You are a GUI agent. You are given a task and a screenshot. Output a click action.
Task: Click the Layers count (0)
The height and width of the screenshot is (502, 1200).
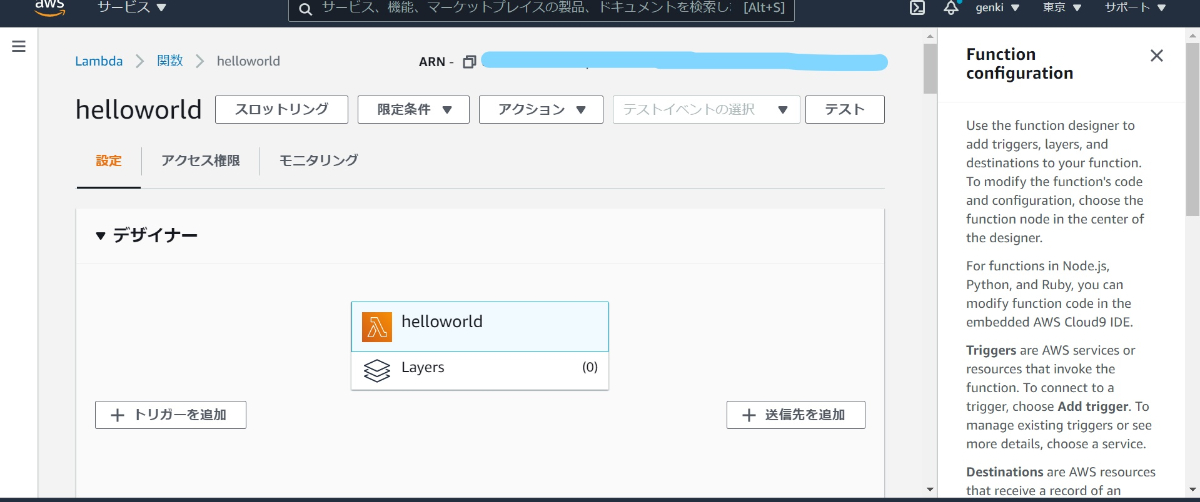[590, 367]
